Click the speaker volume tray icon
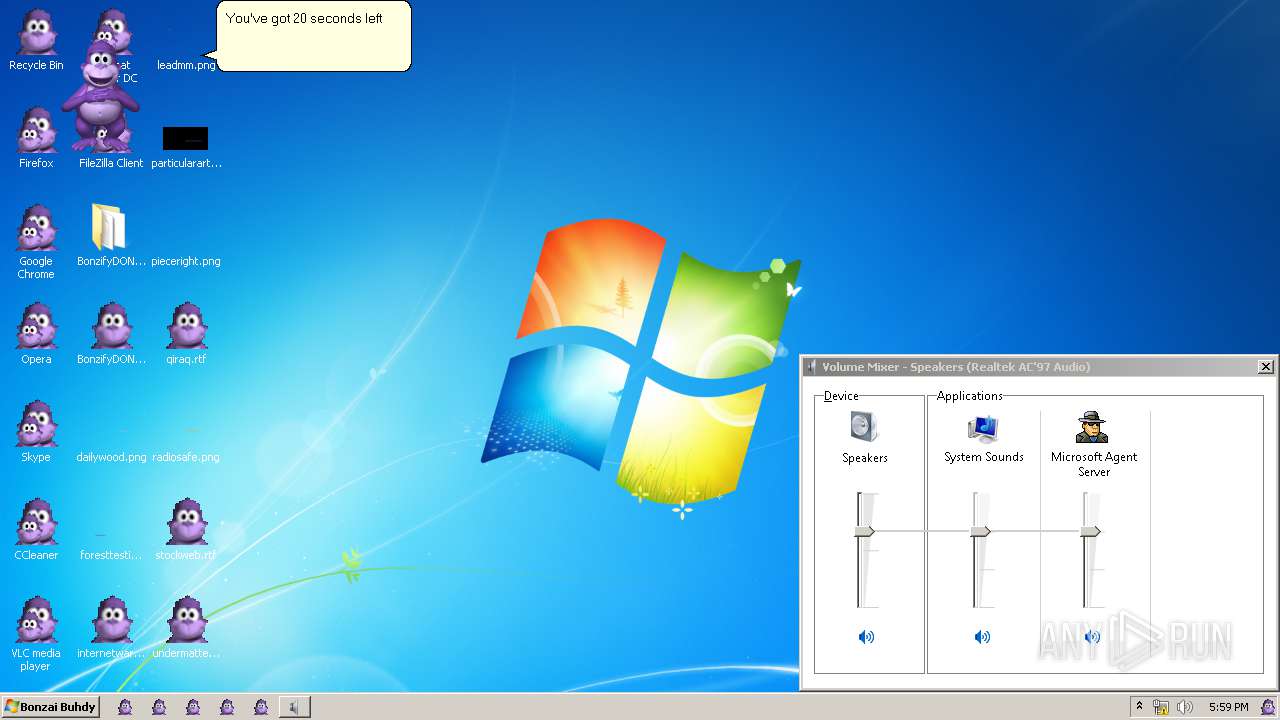 1185,707
